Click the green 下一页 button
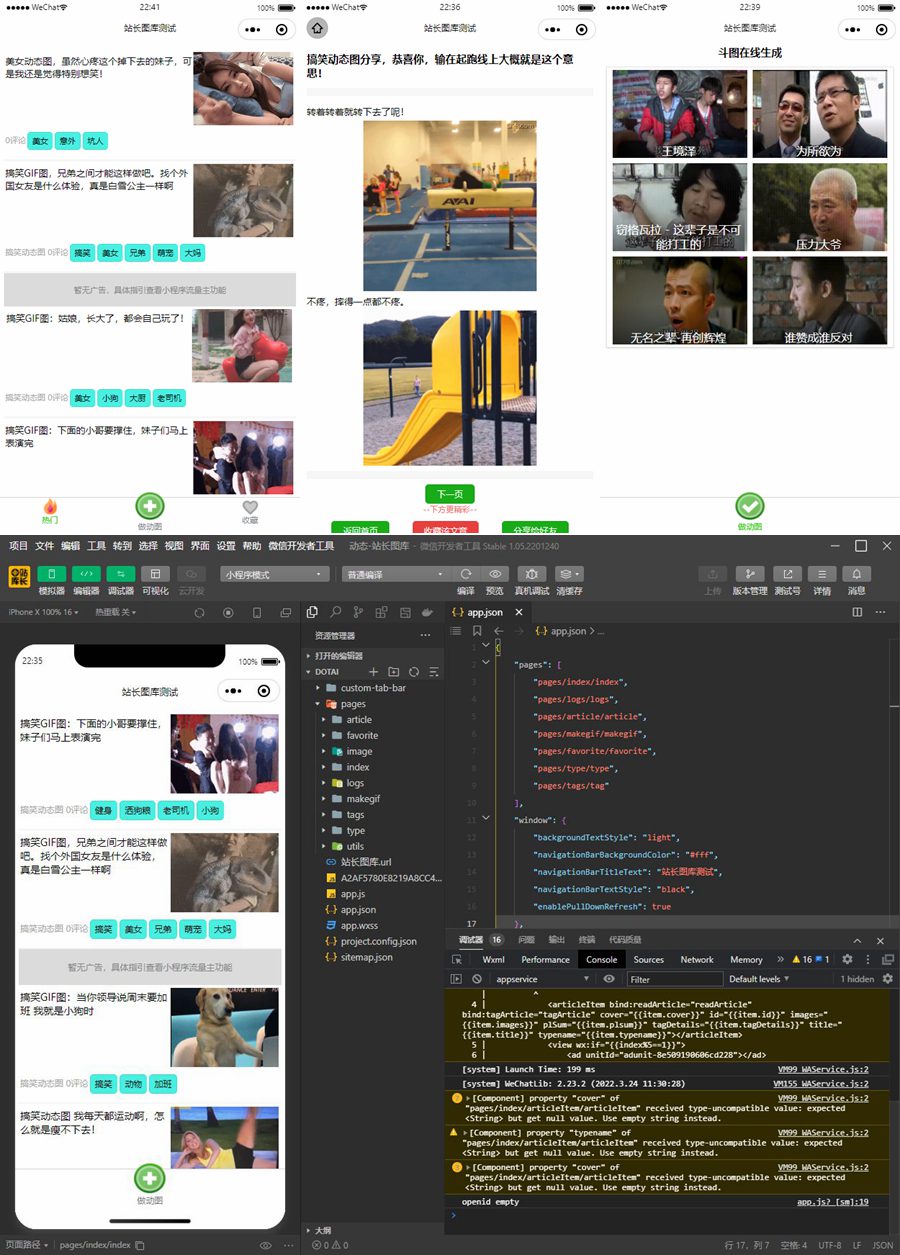Image resolution: width=900 pixels, height=1255 pixels. 449,494
